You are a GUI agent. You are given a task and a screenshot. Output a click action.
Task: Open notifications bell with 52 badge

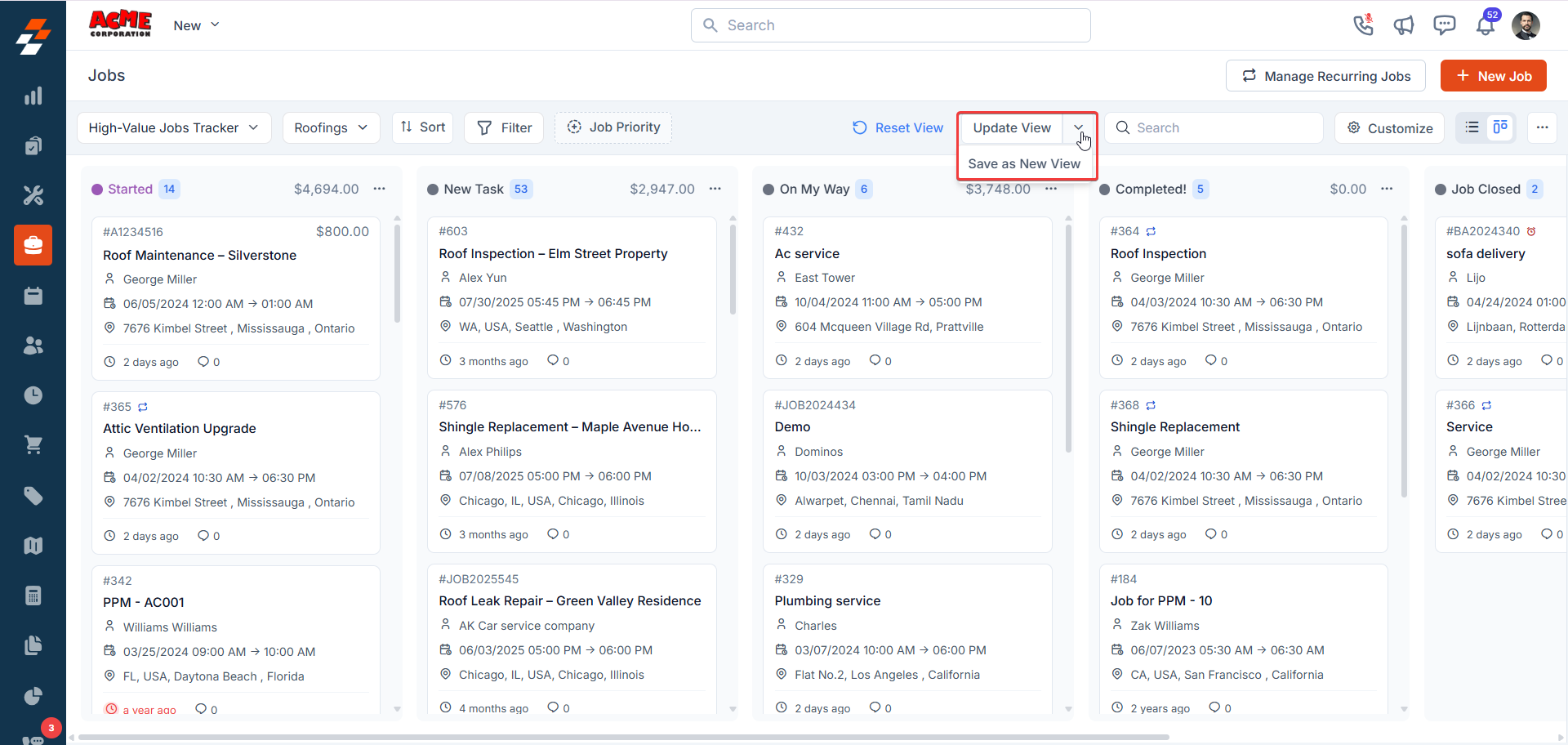click(x=1486, y=25)
